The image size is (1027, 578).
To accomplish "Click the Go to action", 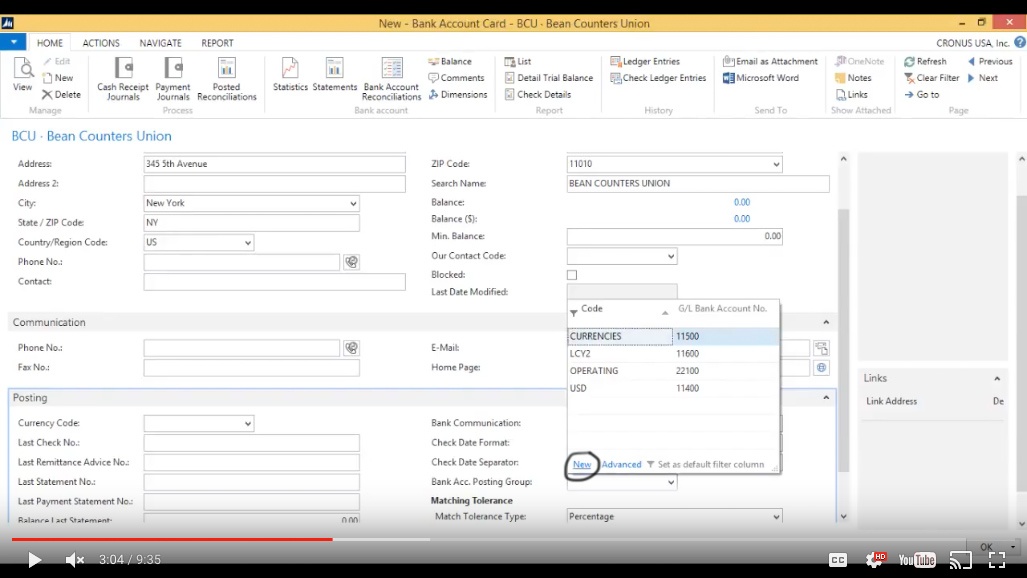I will (922, 94).
